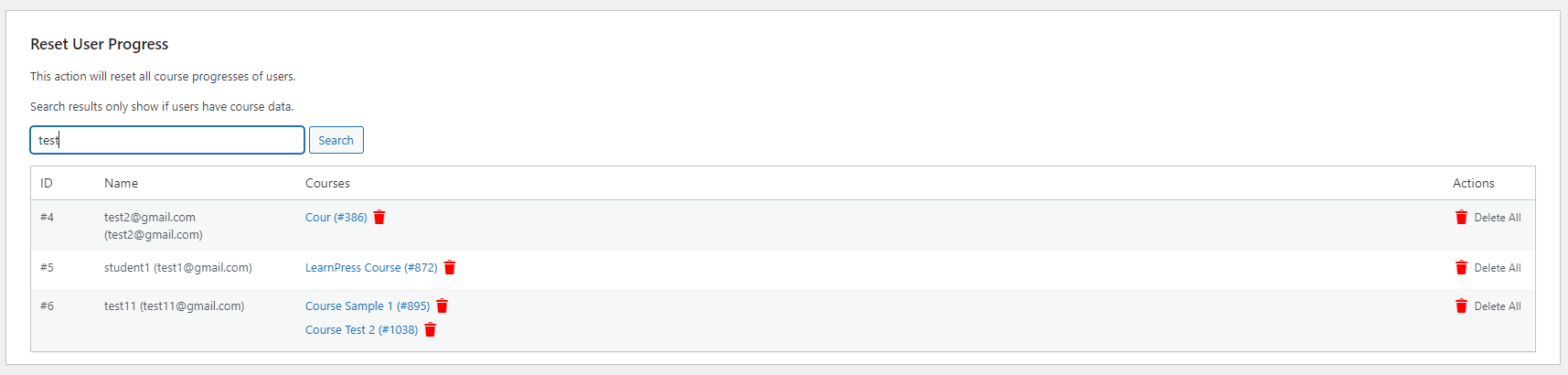The height and width of the screenshot is (375, 1568).
Task: Click the Name column header
Action: [x=121, y=183]
